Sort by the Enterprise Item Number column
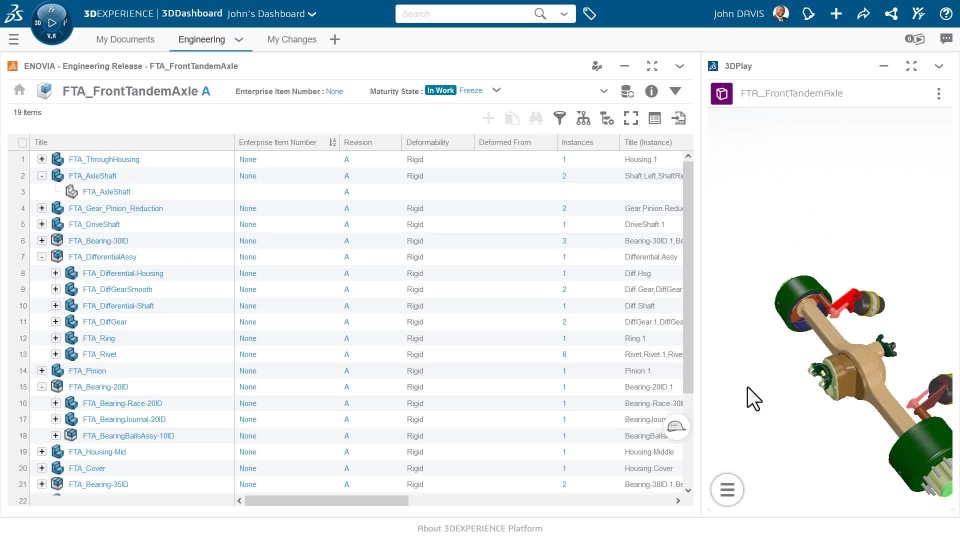This screenshot has height=540, width=960. pos(277,142)
